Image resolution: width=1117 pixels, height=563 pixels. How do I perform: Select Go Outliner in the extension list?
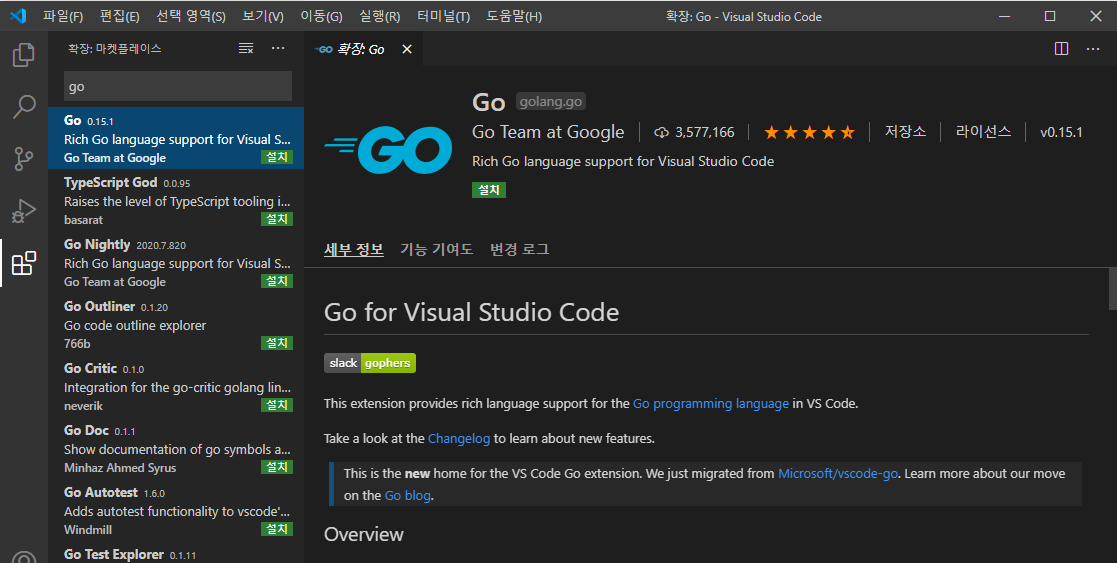(176, 324)
